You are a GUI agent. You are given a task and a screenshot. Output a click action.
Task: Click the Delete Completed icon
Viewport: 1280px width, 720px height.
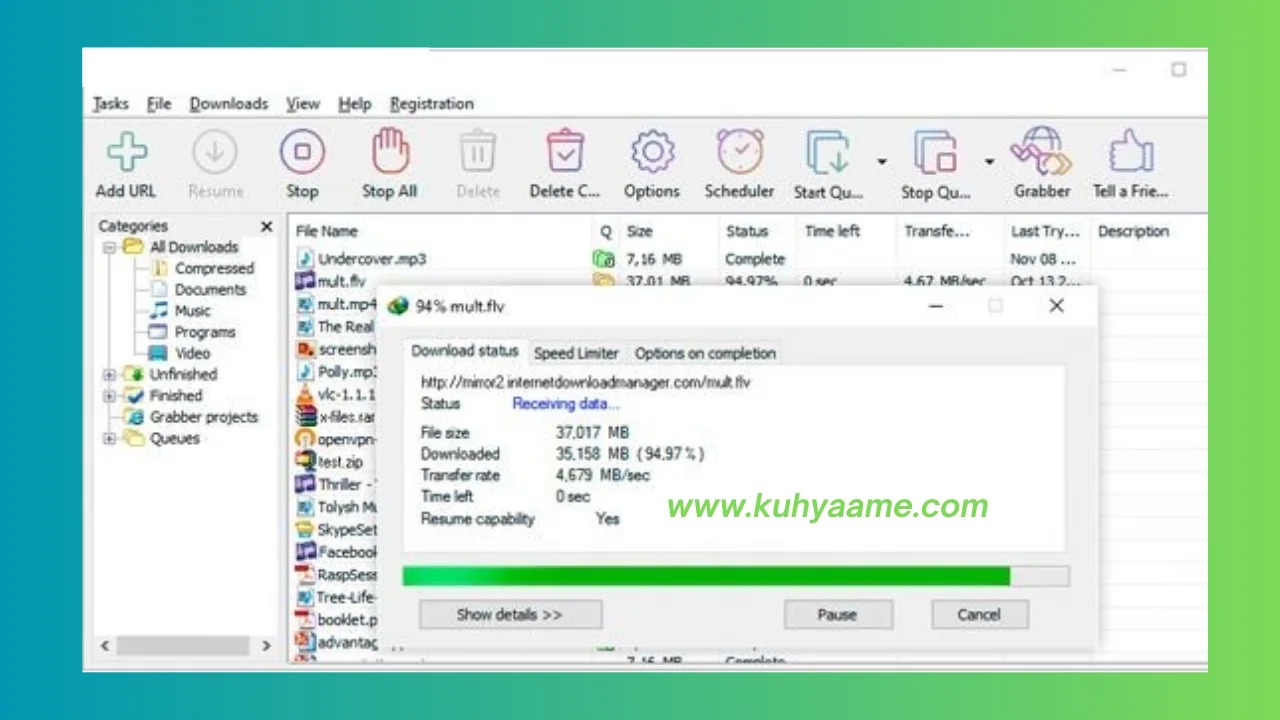point(565,153)
